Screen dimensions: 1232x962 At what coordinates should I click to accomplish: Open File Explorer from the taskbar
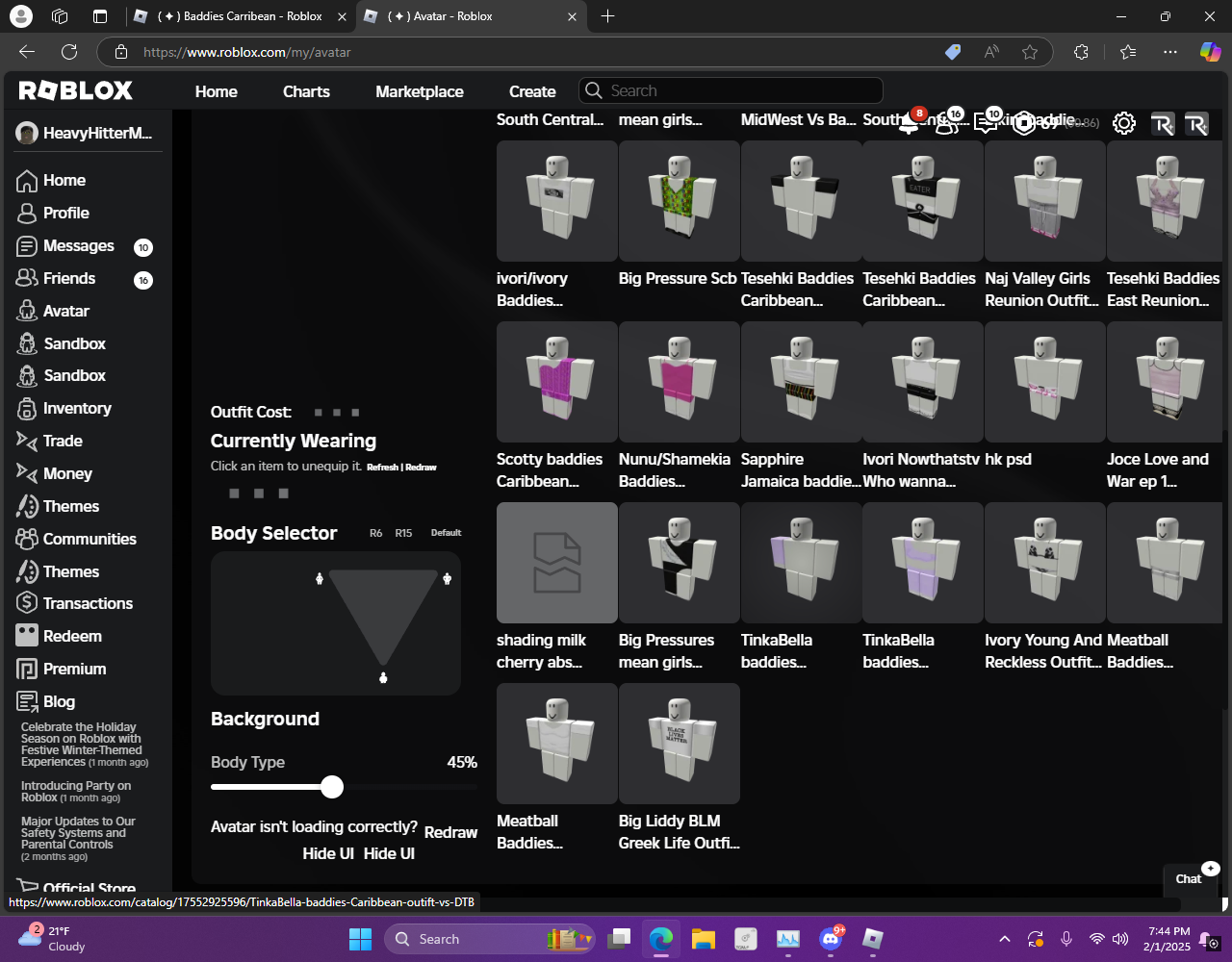pyautogui.click(x=704, y=939)
